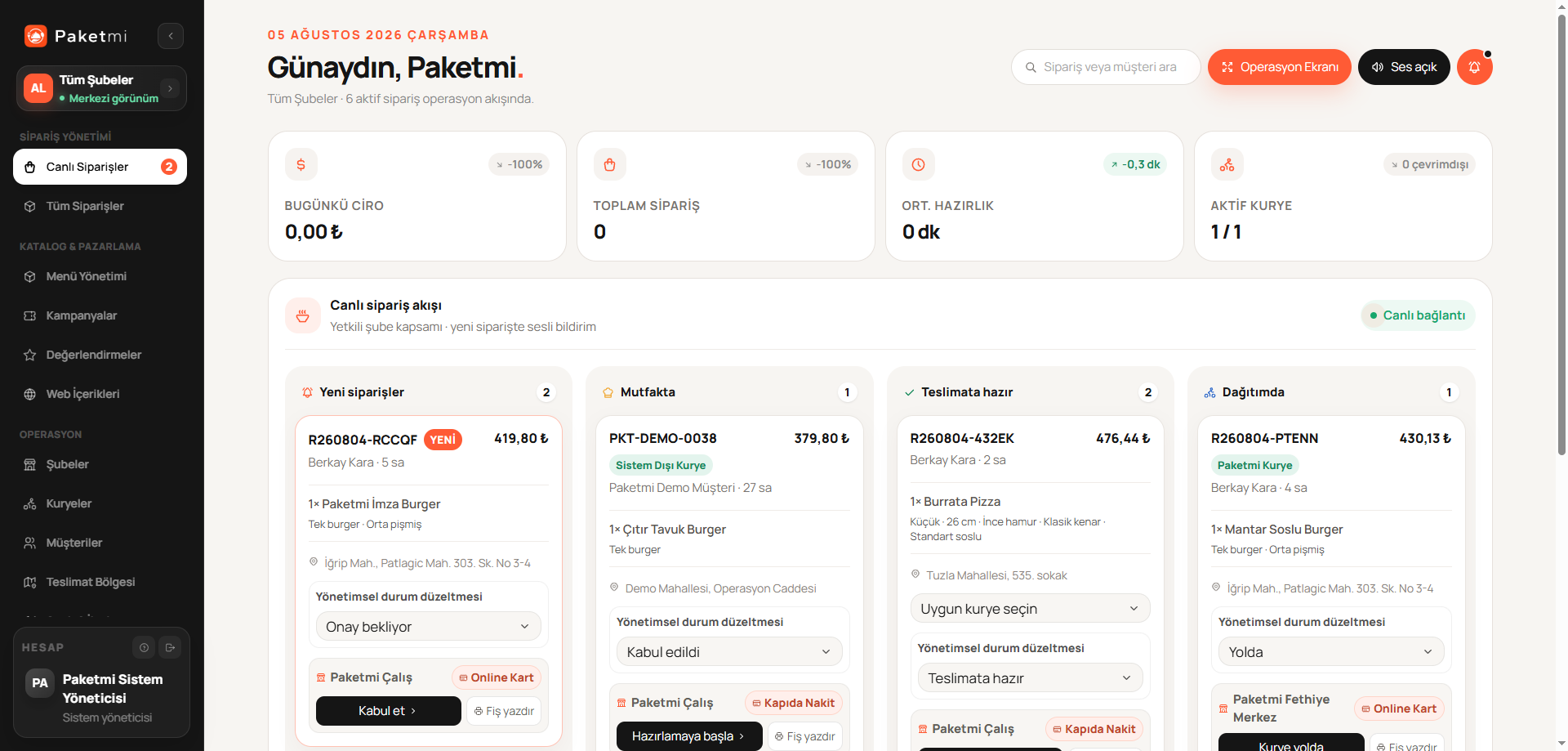This screenshot has width=1568, height=751.
Task: Expand the Yolda status dropdown
Action: (1331, 652)
